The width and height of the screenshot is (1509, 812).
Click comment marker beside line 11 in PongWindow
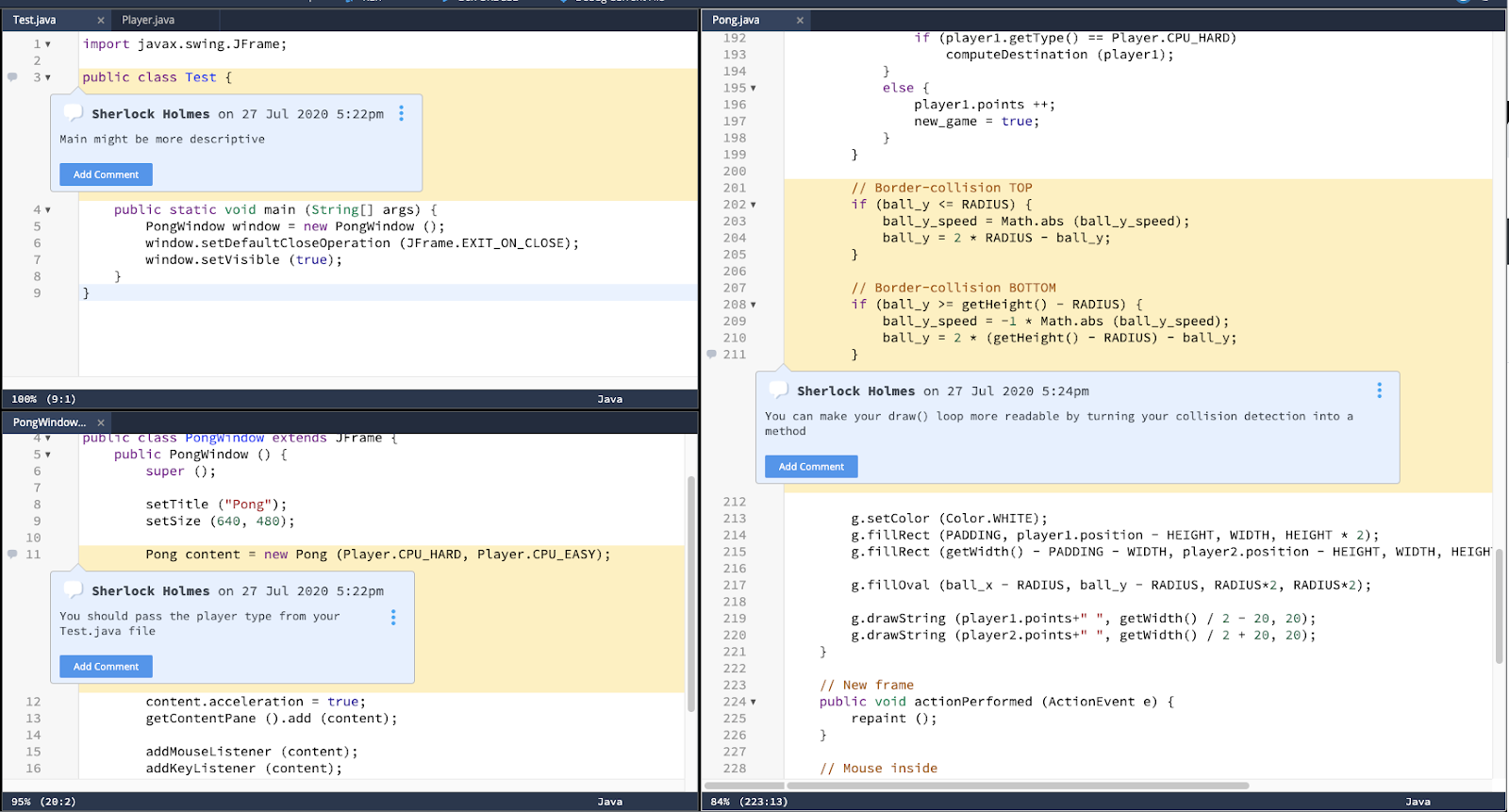coord(12,555)
